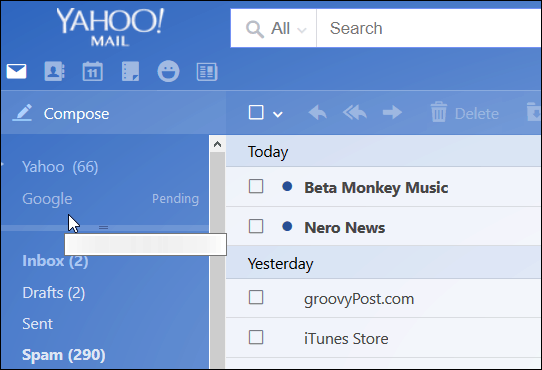
Task: Tick the Beta Monkey Music checkbox
Action: pyautogui.click(x=256, y=186)
